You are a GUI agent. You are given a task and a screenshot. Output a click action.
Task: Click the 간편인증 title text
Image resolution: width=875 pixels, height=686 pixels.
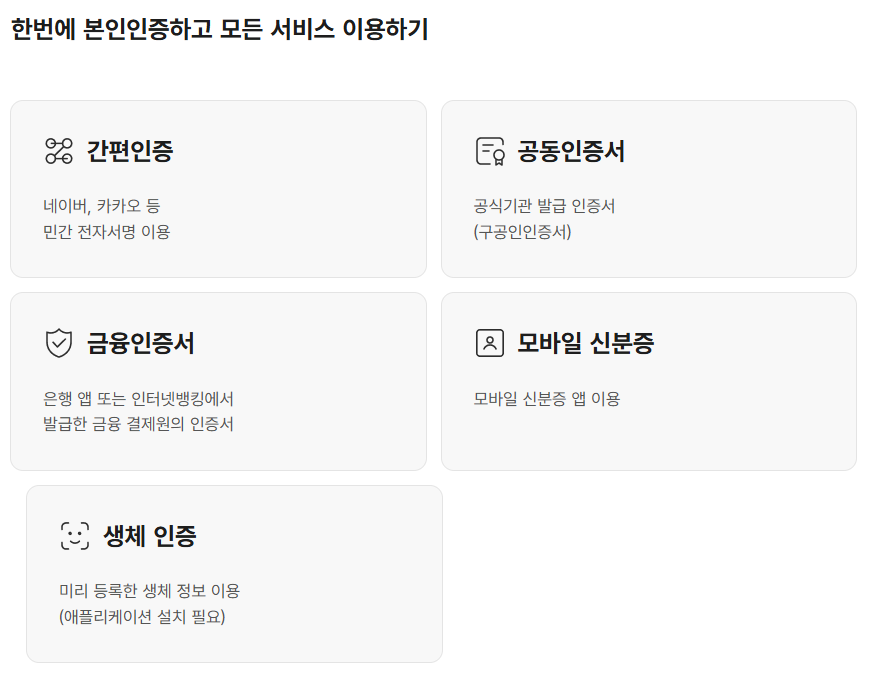click(131, 150)
